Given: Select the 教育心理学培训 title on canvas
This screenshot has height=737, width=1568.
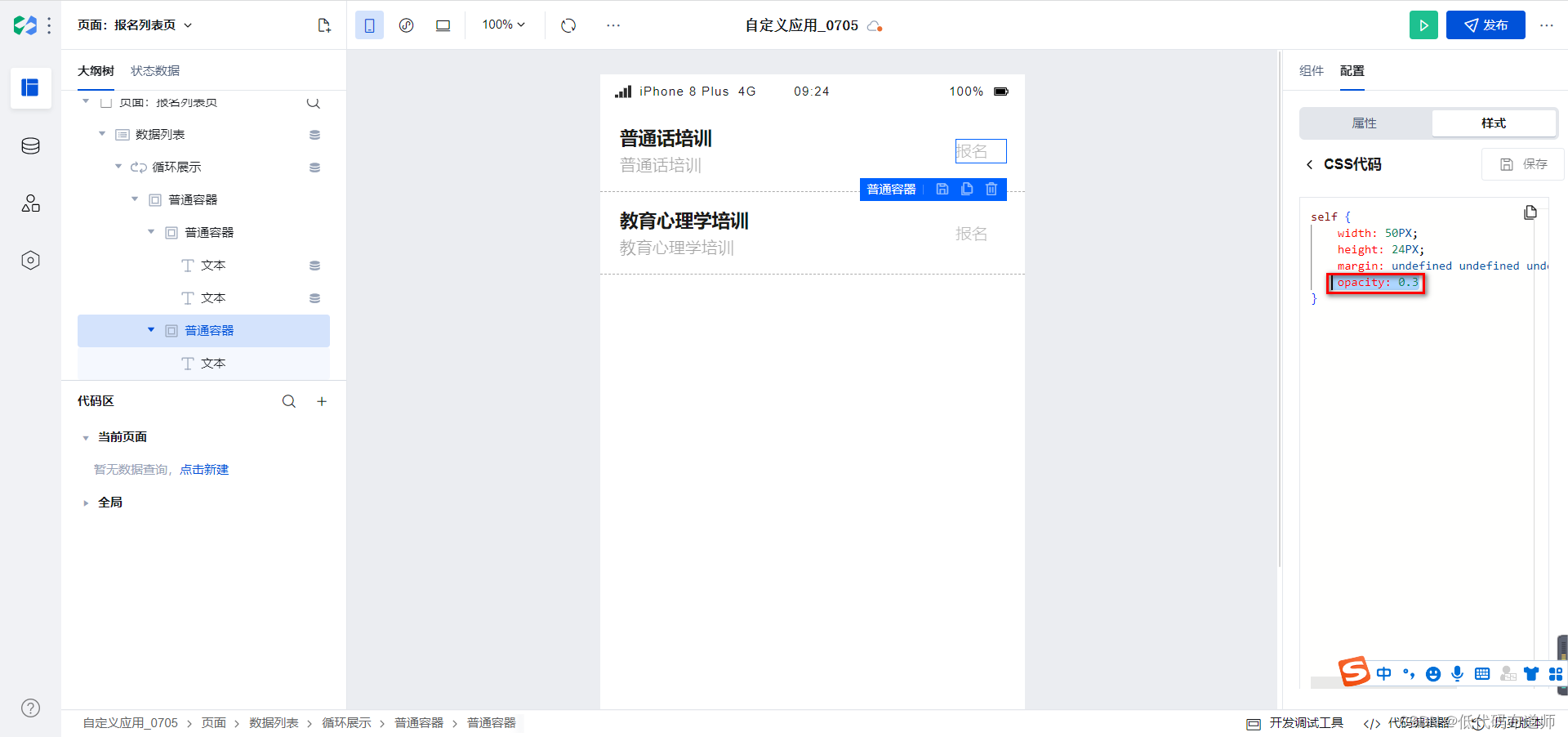Looking at the screenshot, I should pyautogui.click(x=684, y=221).
